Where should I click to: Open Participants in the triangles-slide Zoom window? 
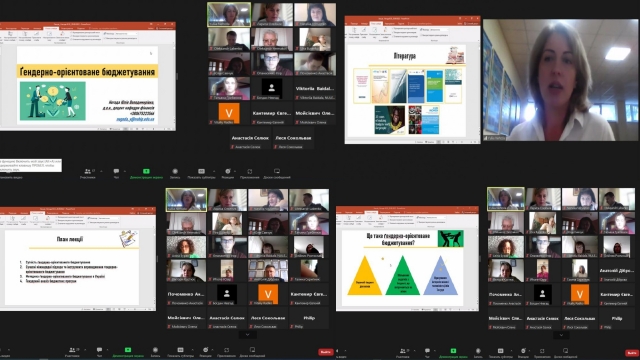coord(403,353)
